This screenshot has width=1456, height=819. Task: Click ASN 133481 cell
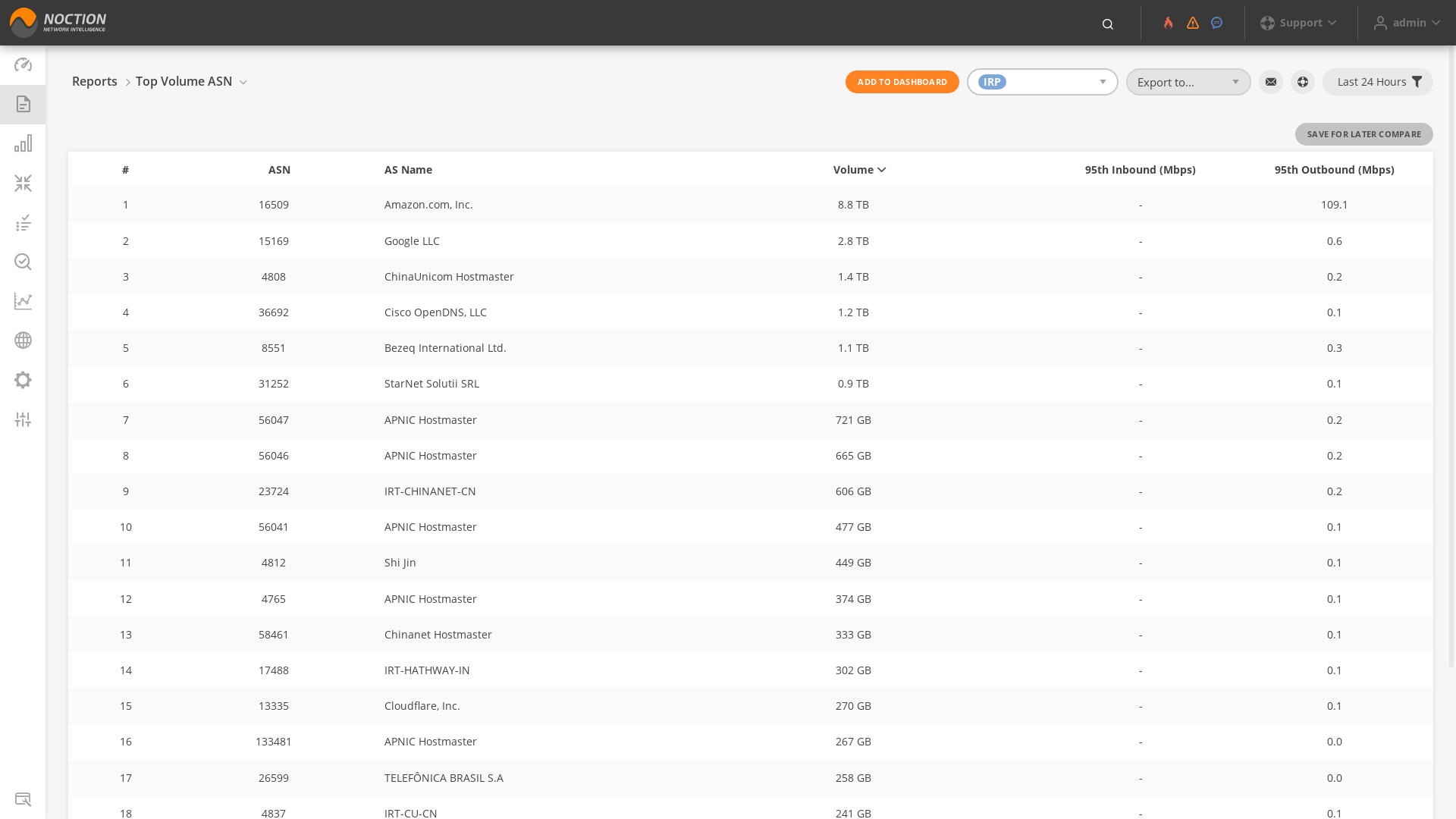[x=274, y=742]
